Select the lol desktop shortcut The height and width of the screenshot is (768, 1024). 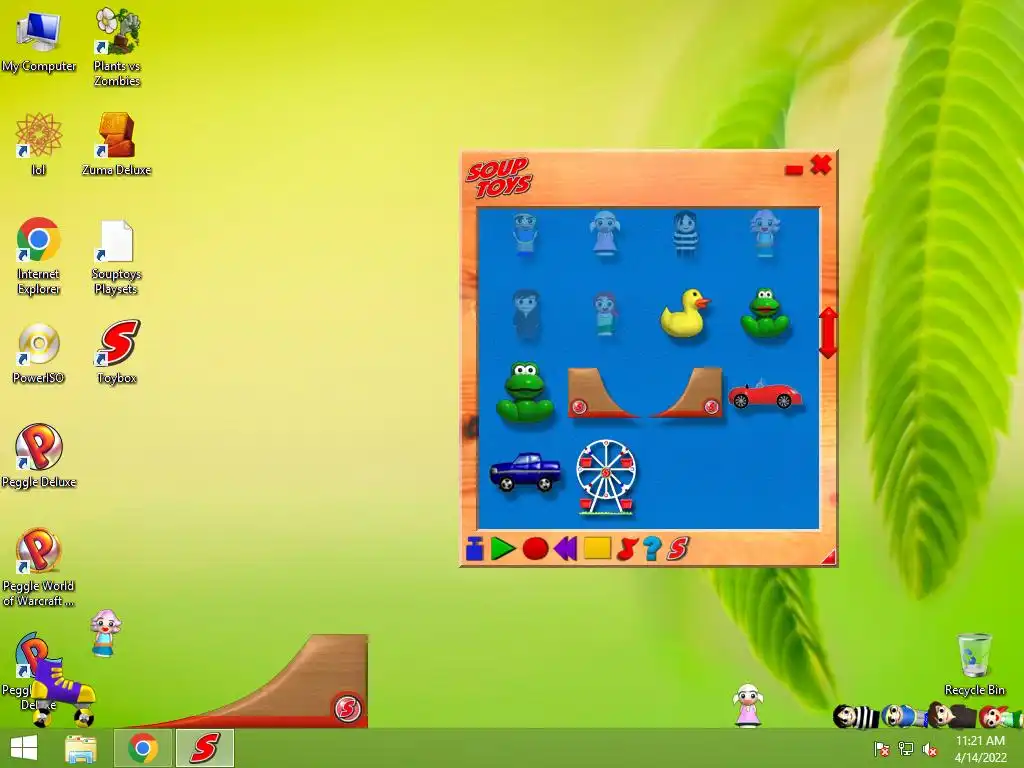[x=39, y=143]
